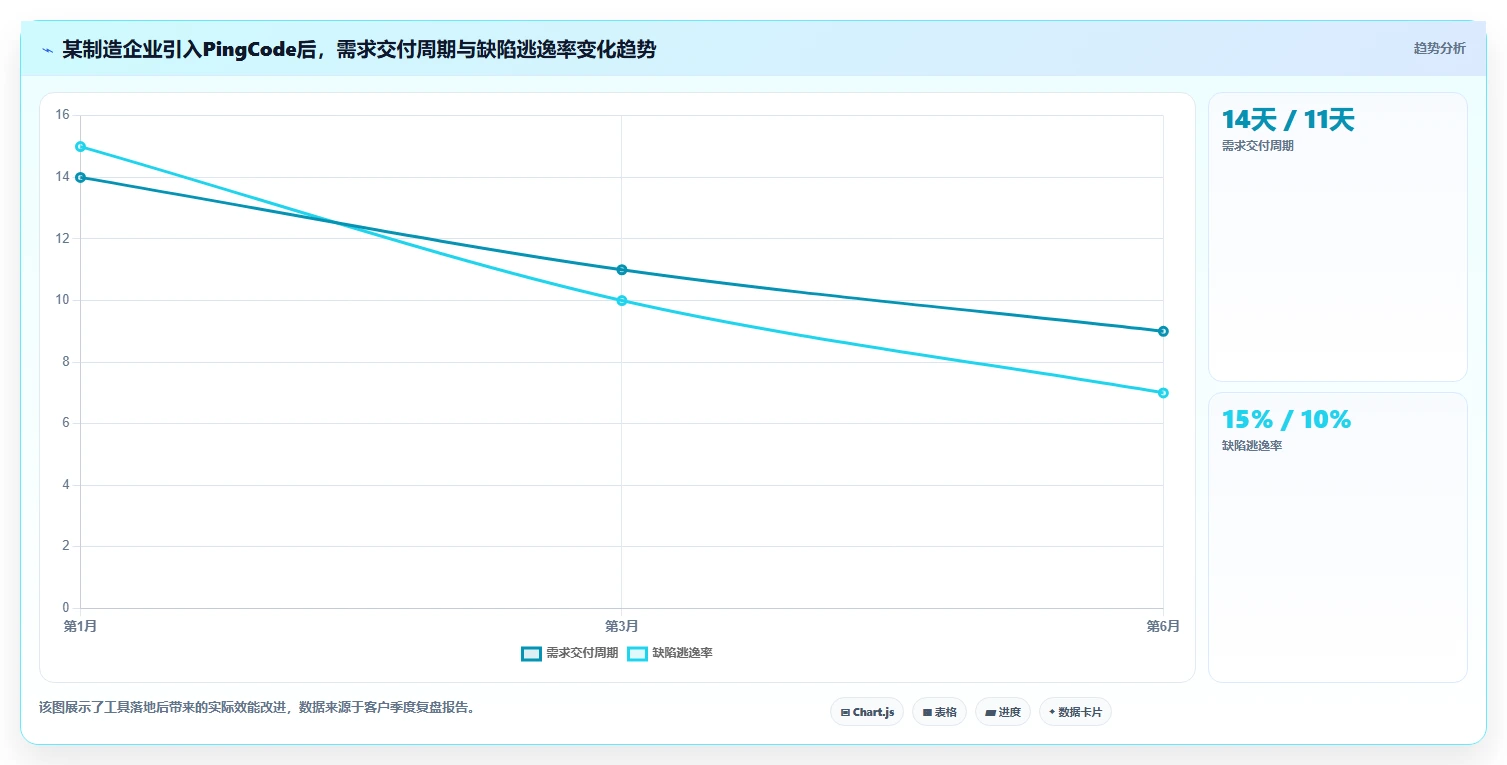The height and width of the screenshot is (765, 1507).
Task: Click the 缺陷逃逸率 card caption
Action: [x=1252, y=446]
